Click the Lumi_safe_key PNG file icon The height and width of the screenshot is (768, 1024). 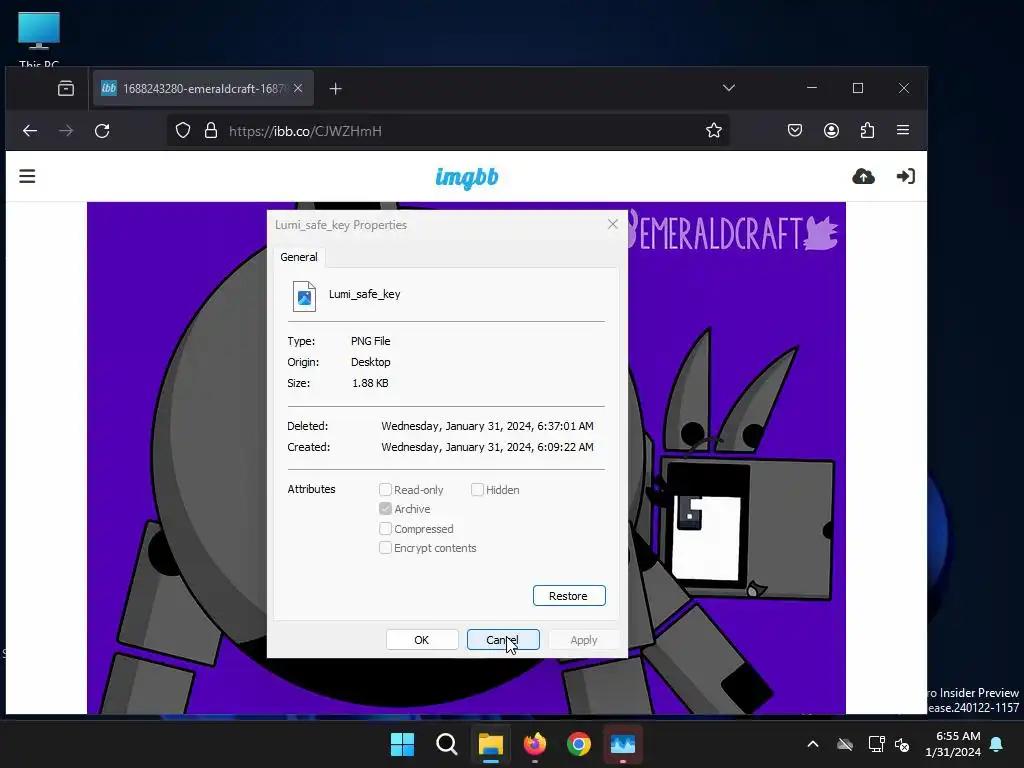coord(304,296)
